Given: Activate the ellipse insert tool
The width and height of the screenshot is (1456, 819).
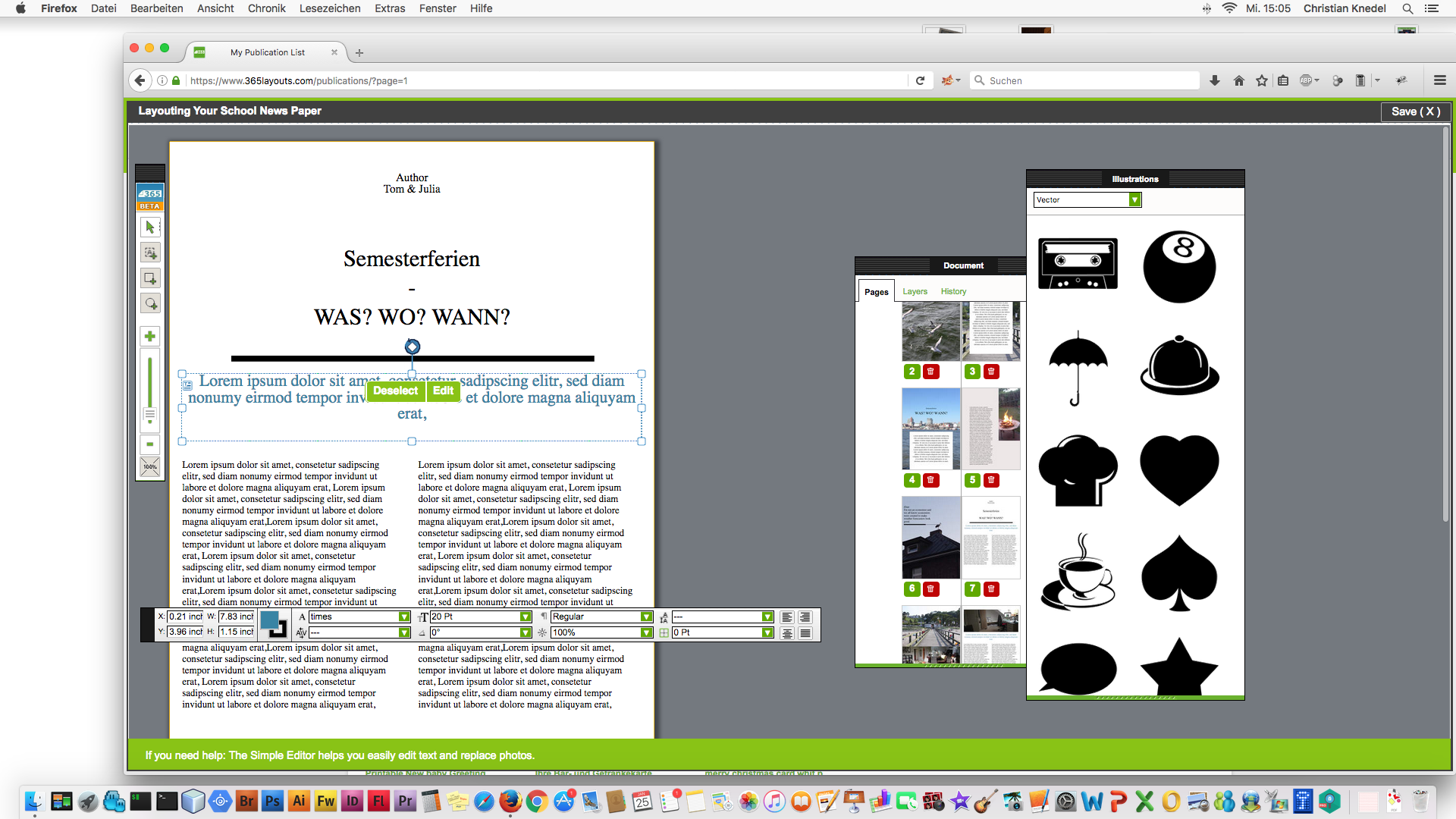Looking at the screenshot, I should 149,303.
